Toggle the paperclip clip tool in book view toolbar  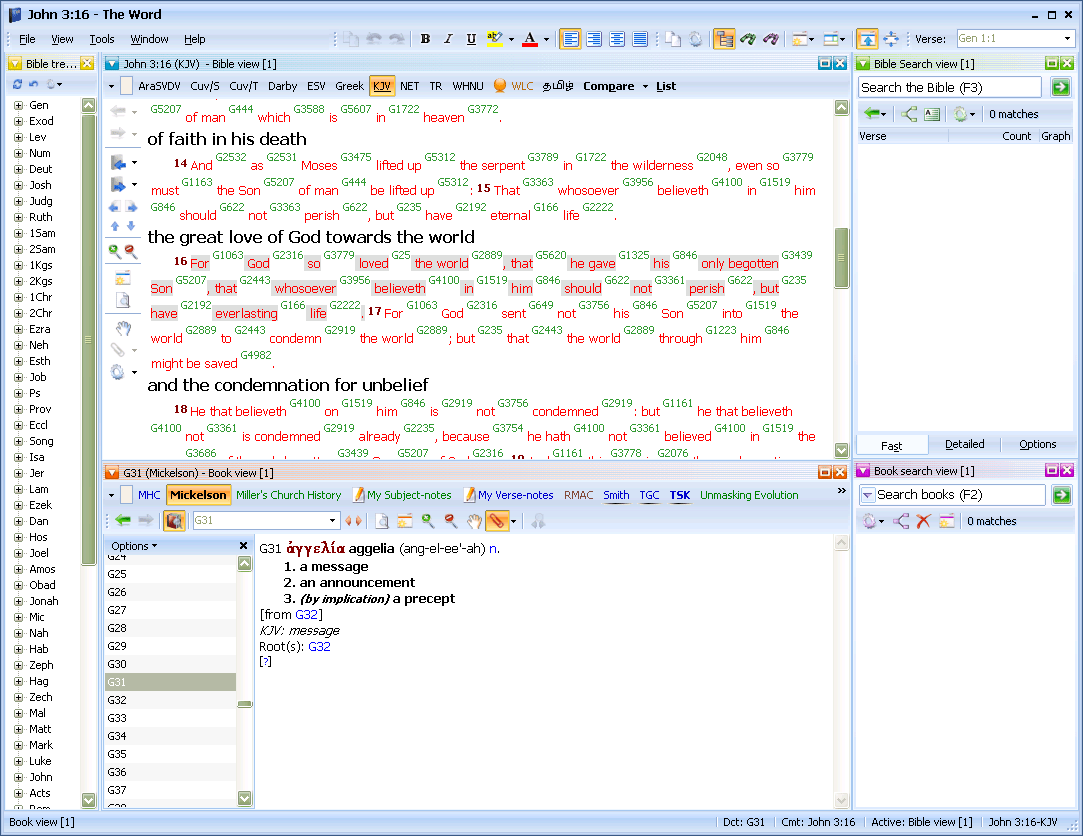pos(498,521)
